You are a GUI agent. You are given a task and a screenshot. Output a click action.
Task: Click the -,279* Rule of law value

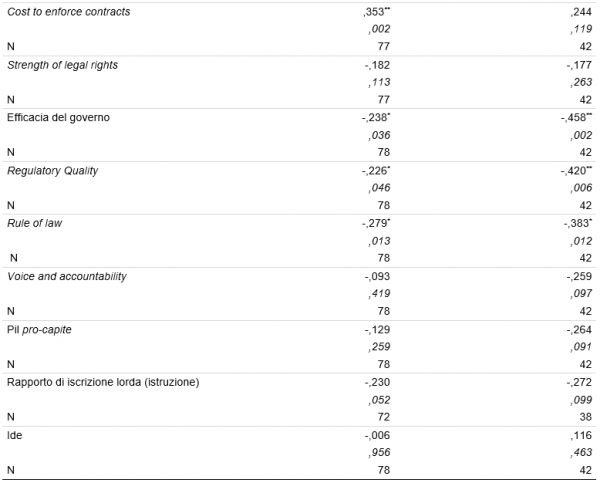pyautogui.click(x=375, y=223)
